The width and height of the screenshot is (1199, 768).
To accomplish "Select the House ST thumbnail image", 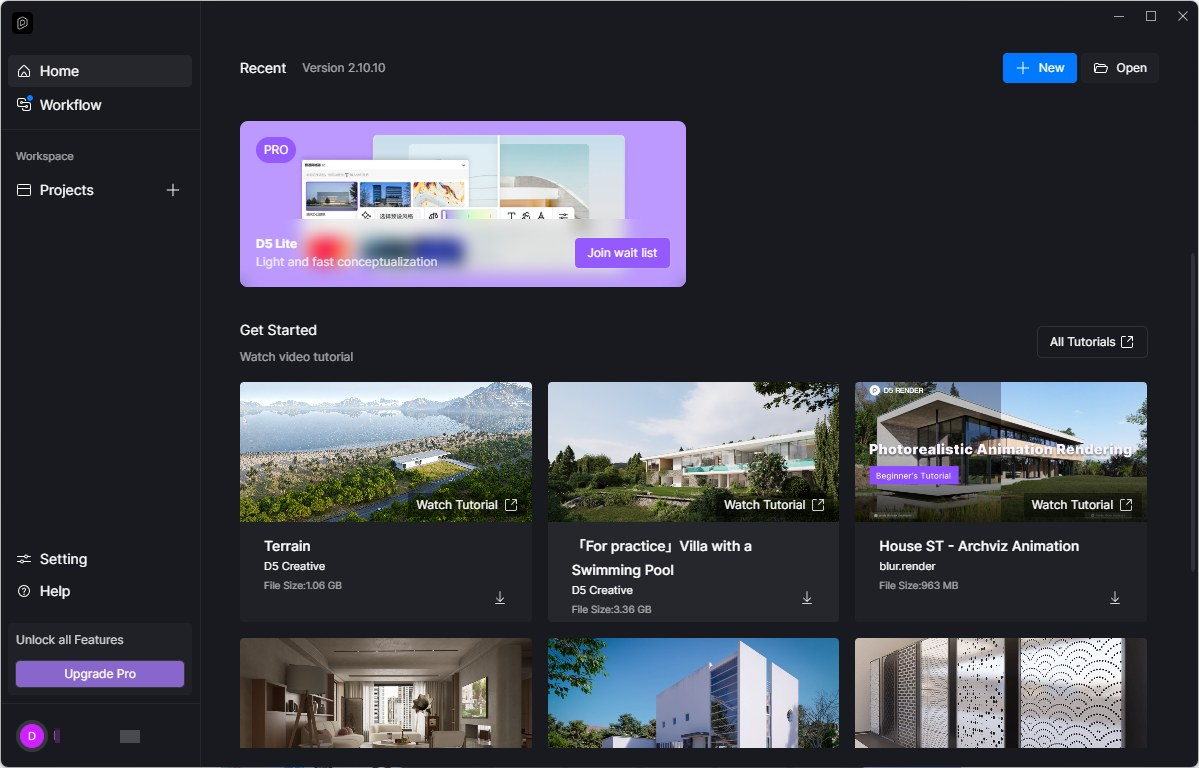I will [x=1001, y=452].
